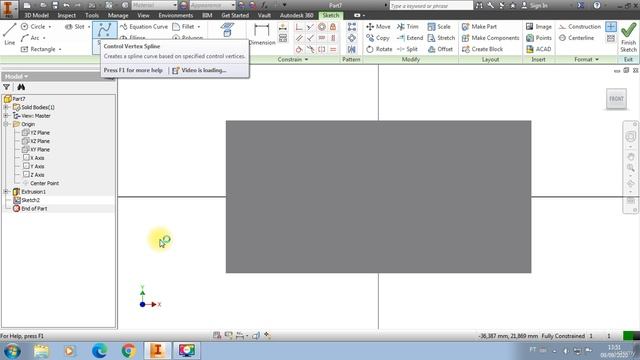Select the Stretch tool
The height and width of the screenshot is (360, 640).
441,38
